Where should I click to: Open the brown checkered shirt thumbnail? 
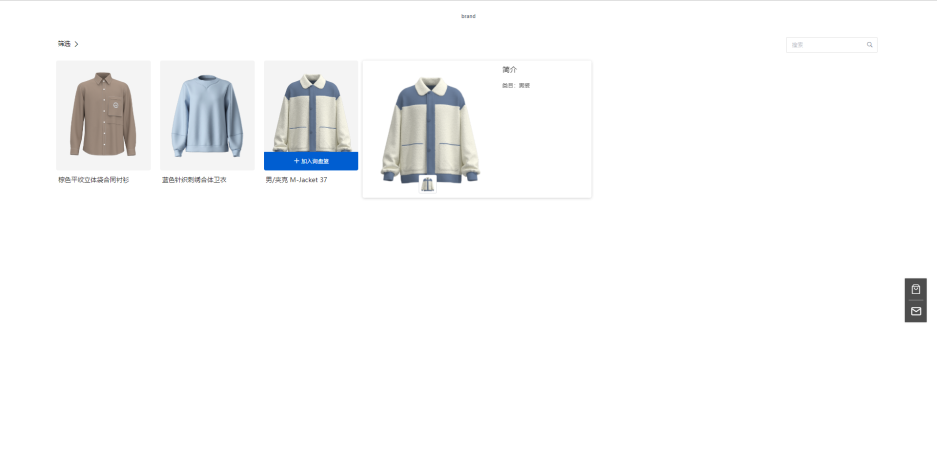click(103, 115)
